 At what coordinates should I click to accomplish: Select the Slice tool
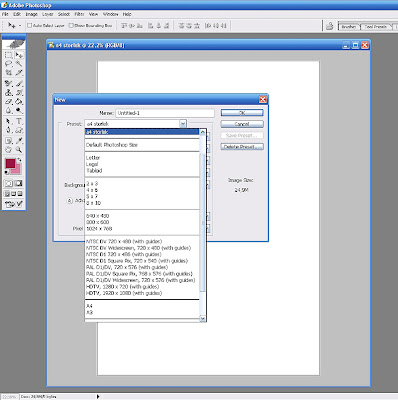click(19, 72)
